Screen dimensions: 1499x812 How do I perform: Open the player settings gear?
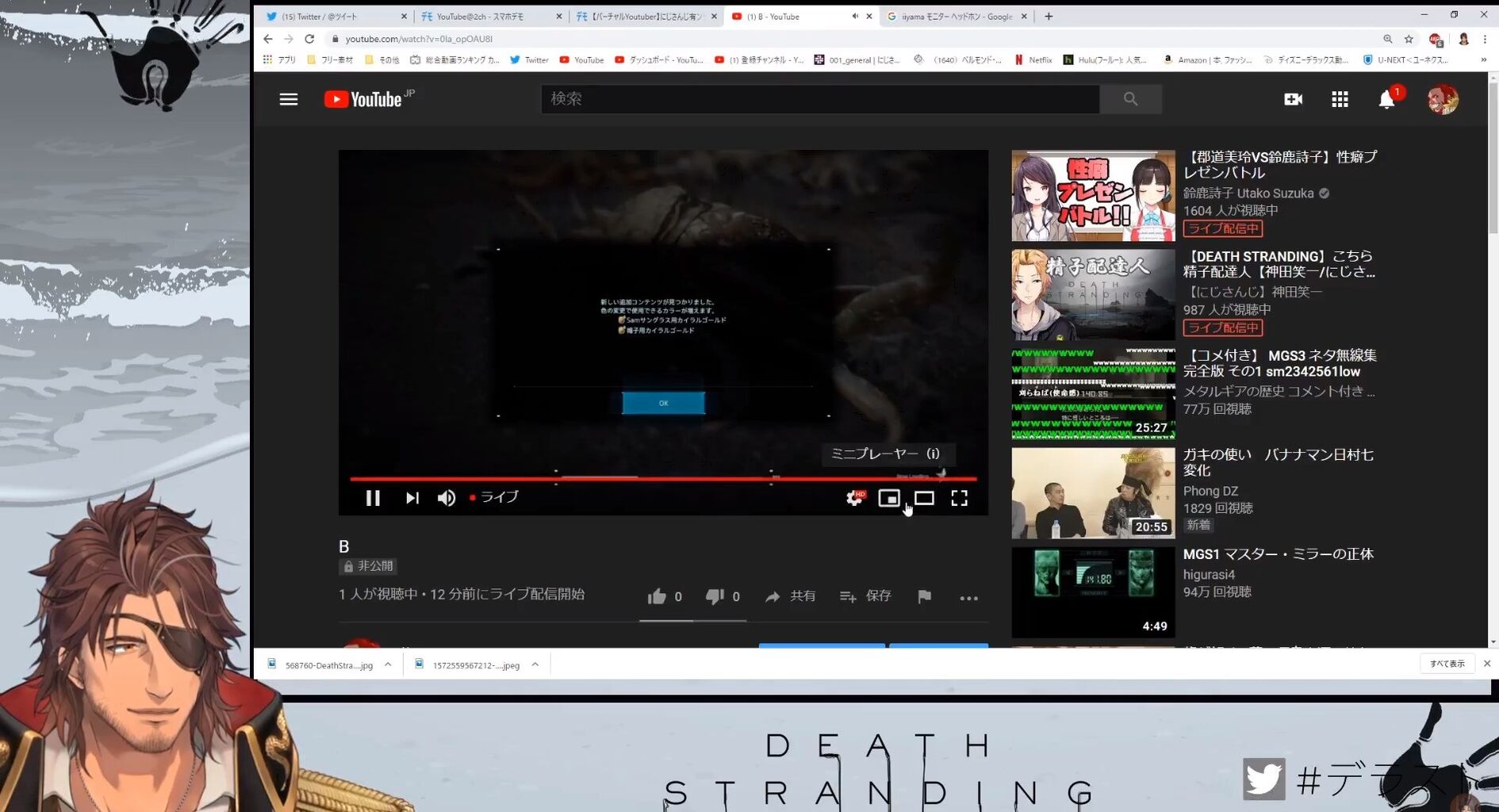click(854, 498)
